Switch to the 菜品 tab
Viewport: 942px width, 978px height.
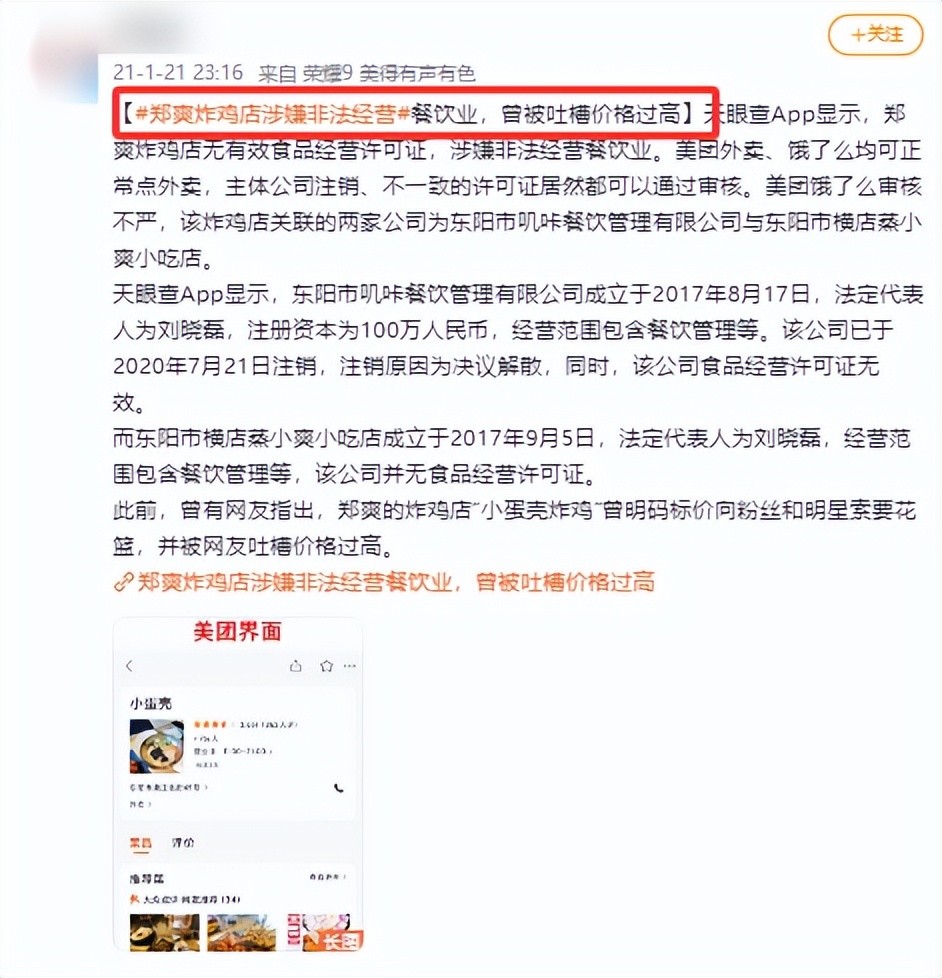(x=141, y=843)
